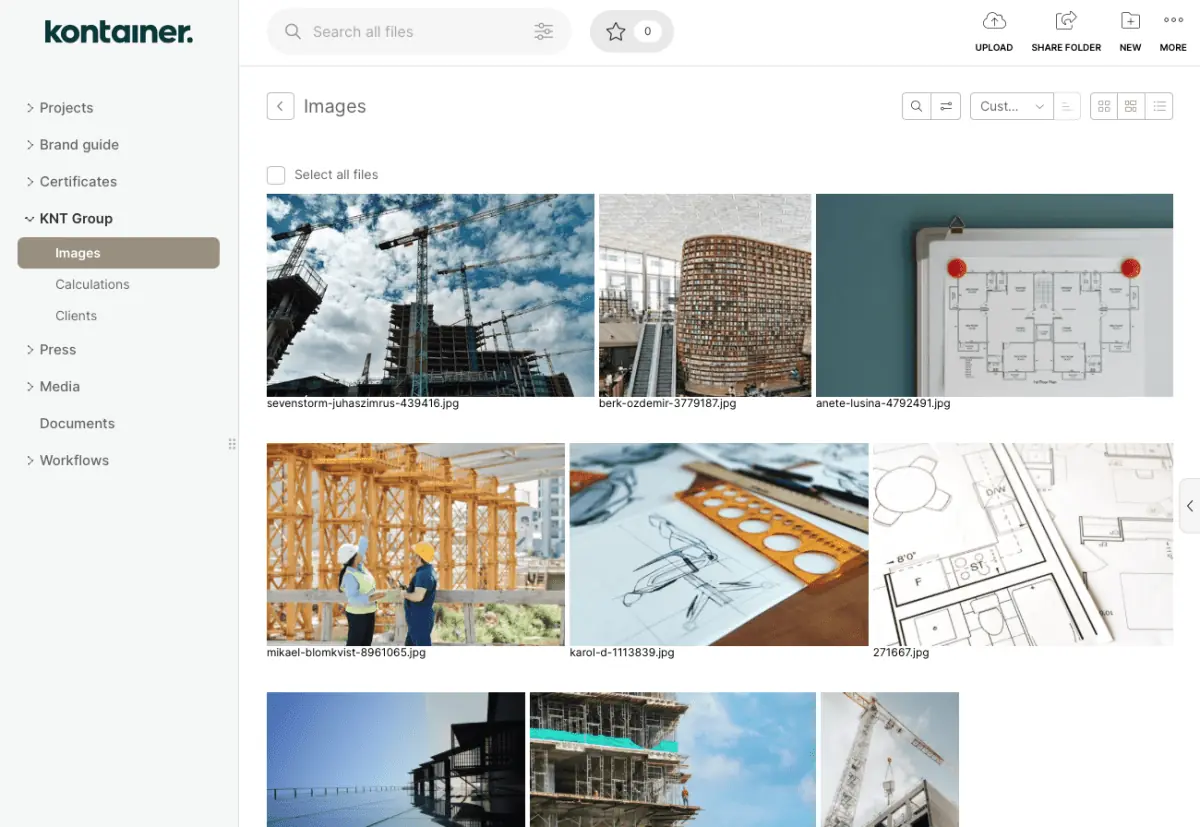The width and height of the screenshot is (1200, 827).
Task: Open the advanced search filter icon
Action: [544, 31]
